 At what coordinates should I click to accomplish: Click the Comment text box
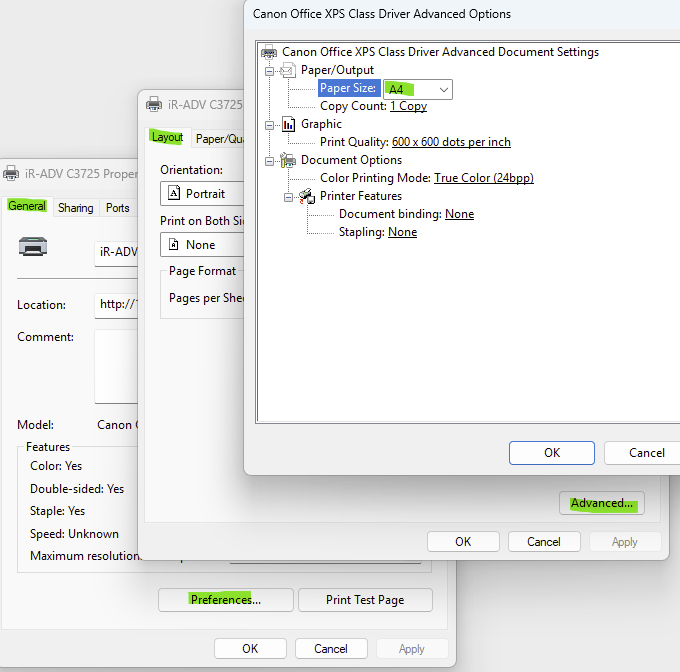coord(116,366)
